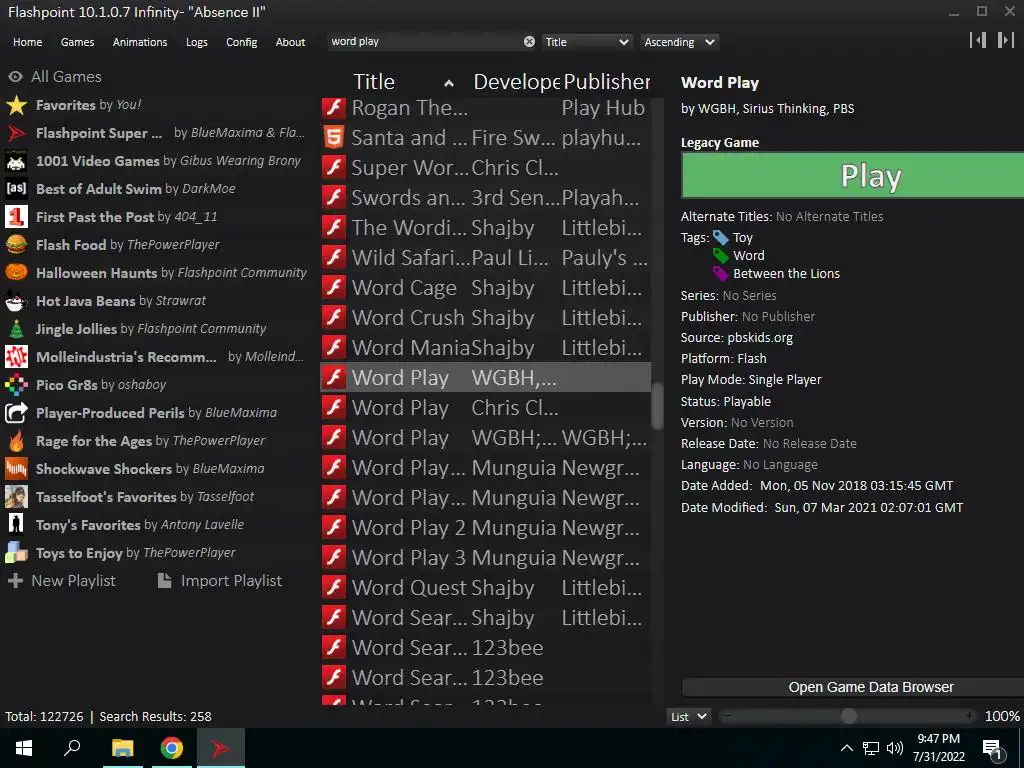Click Molleindustria's Recommendations icon

16,357
